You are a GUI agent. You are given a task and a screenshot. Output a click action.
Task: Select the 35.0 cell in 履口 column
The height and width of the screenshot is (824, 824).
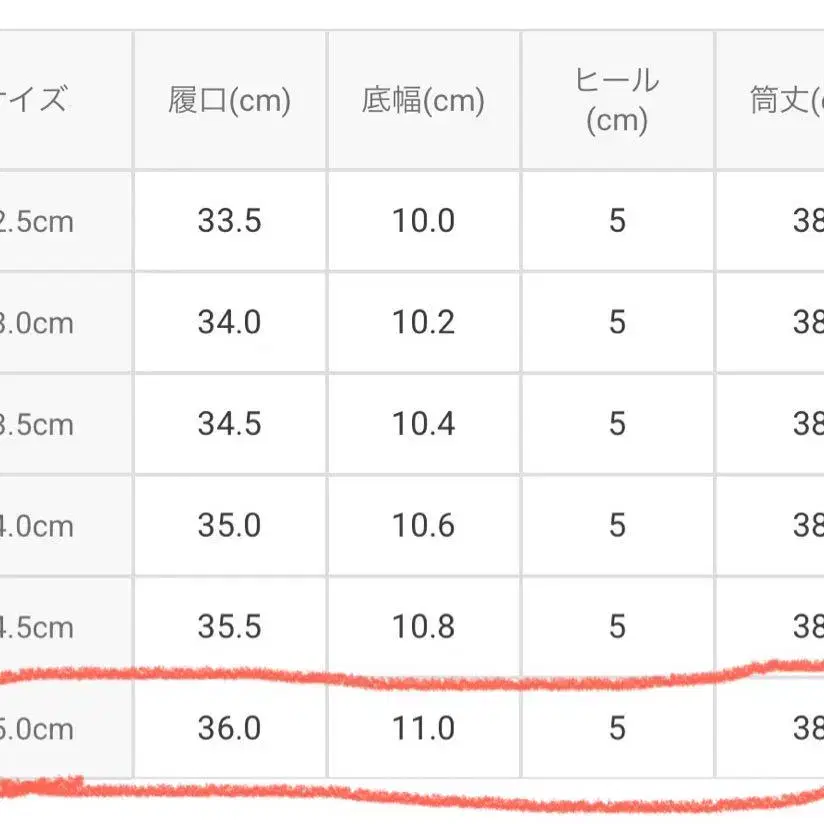coord(229,526)
